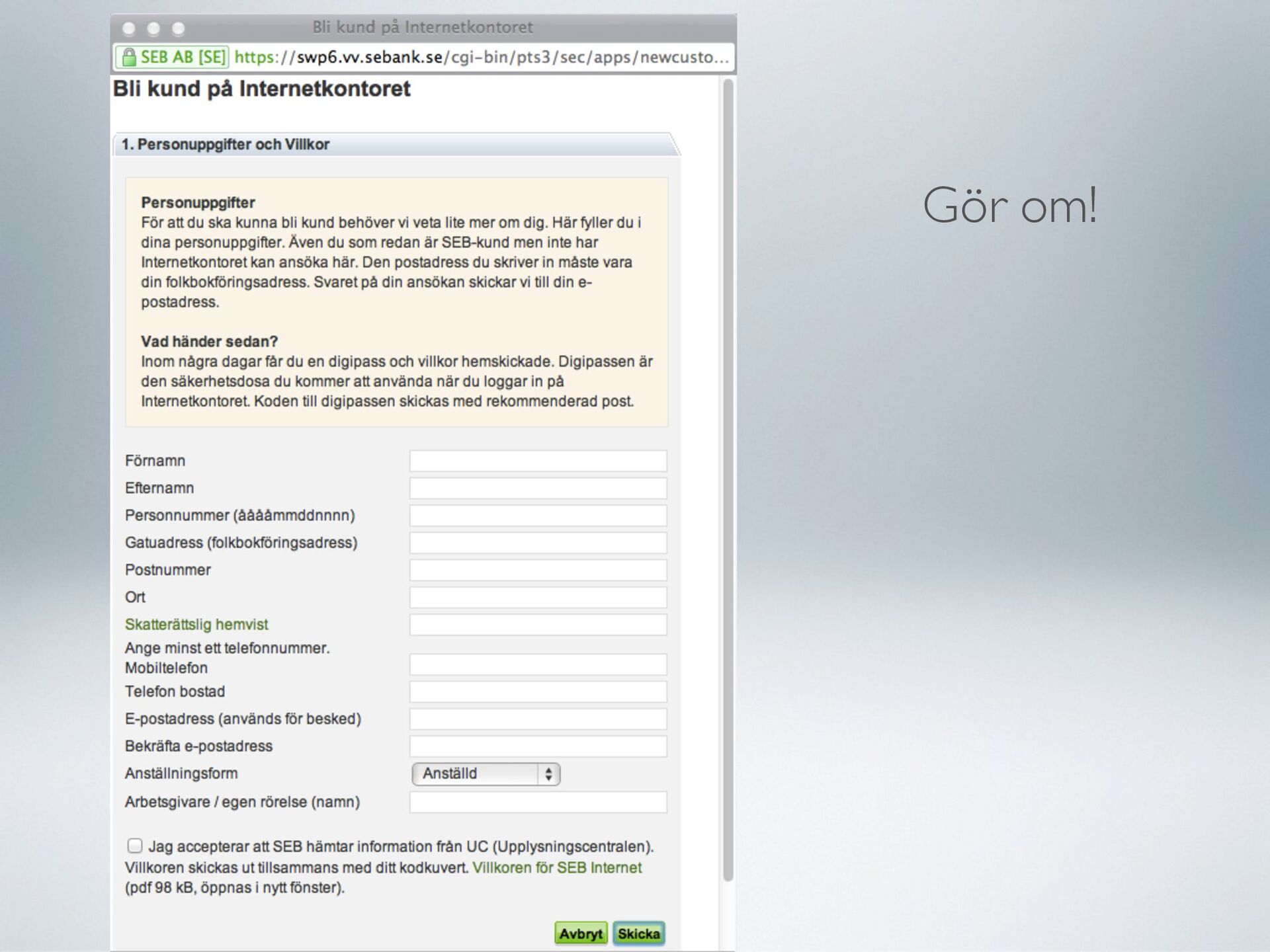This screenshot has height=952, width=1270.
Task: Click the Bekräfta e-postadress input field
Action: point(538,746)
